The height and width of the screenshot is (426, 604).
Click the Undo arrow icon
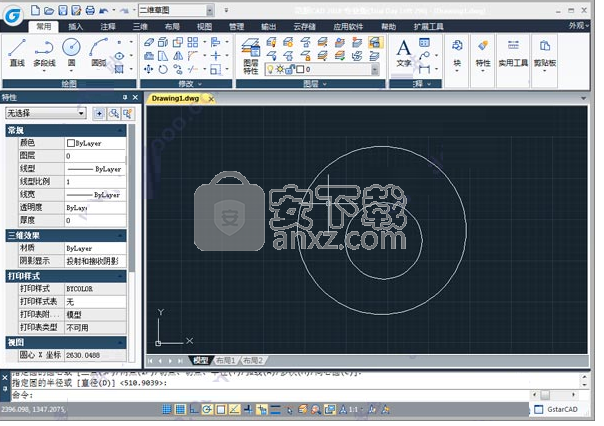104,10
